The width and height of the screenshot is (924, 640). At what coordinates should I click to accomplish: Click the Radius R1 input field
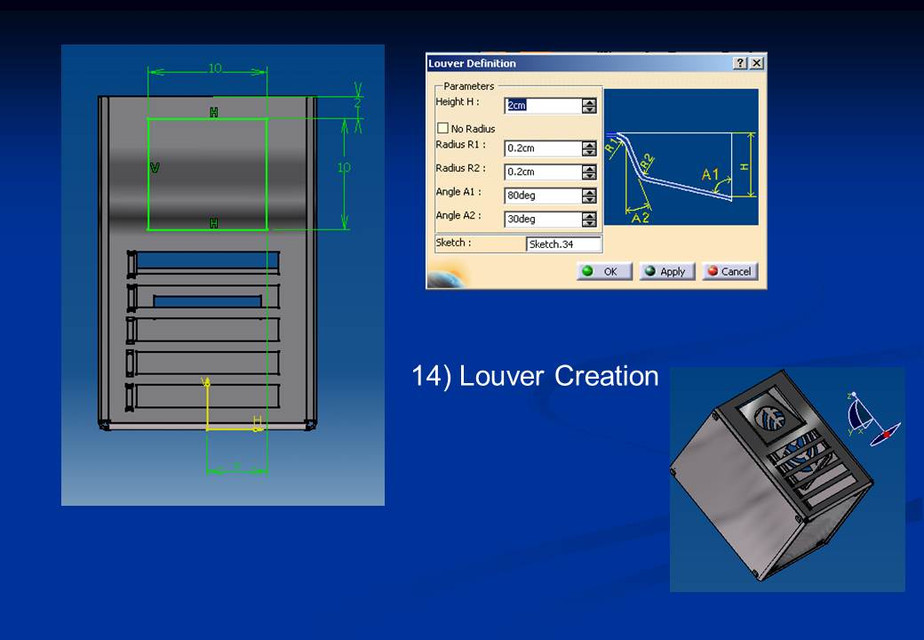point(543,148)
